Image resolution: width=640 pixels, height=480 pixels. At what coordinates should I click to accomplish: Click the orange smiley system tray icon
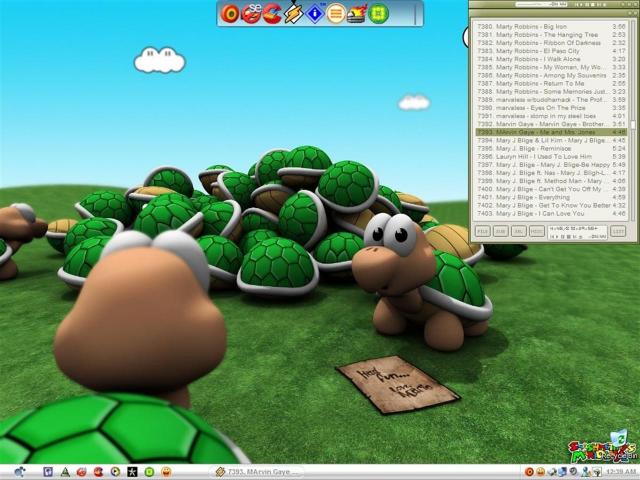540,472
